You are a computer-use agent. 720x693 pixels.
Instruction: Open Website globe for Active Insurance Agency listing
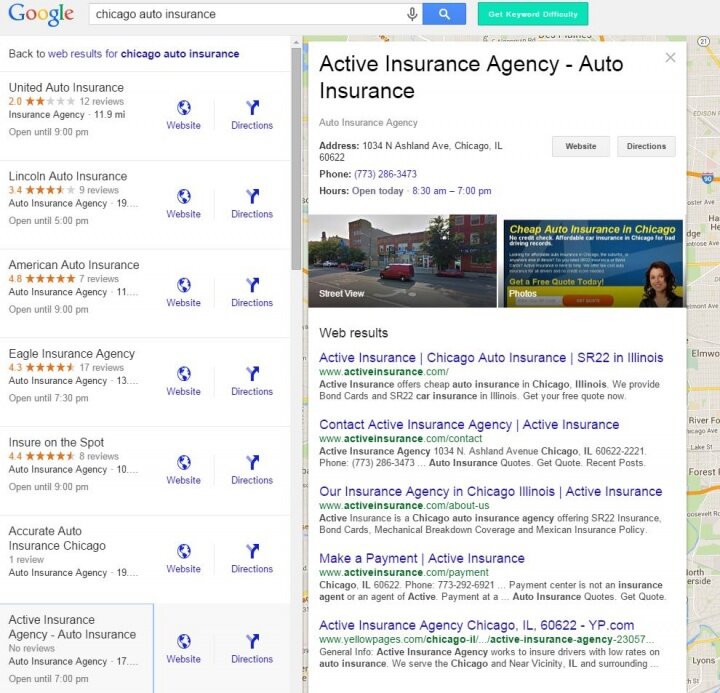[184, 648]
